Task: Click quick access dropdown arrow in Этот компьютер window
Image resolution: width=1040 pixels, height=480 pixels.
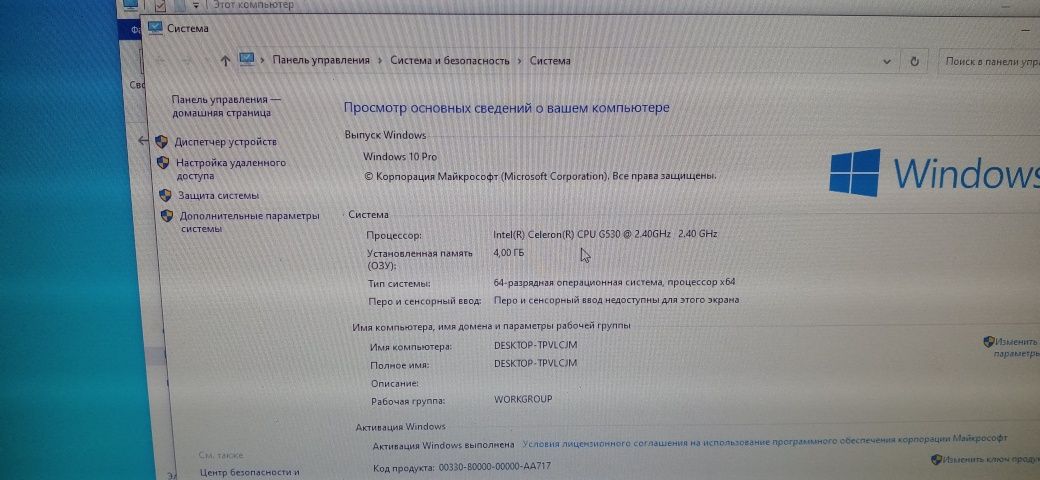Action: coord(196,5)
